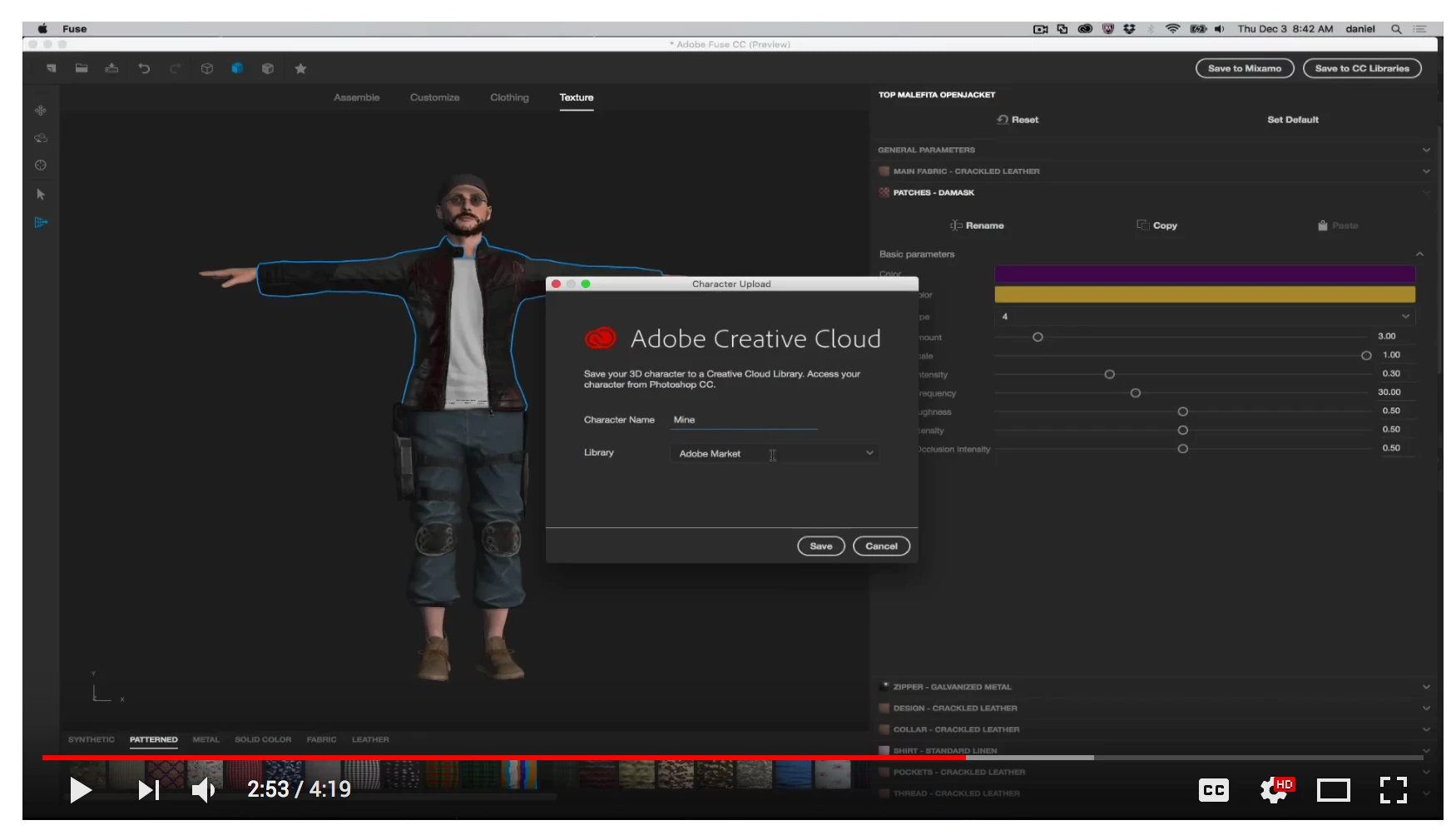Click the Dropbox menu bar icon

tap(1129, 28)
